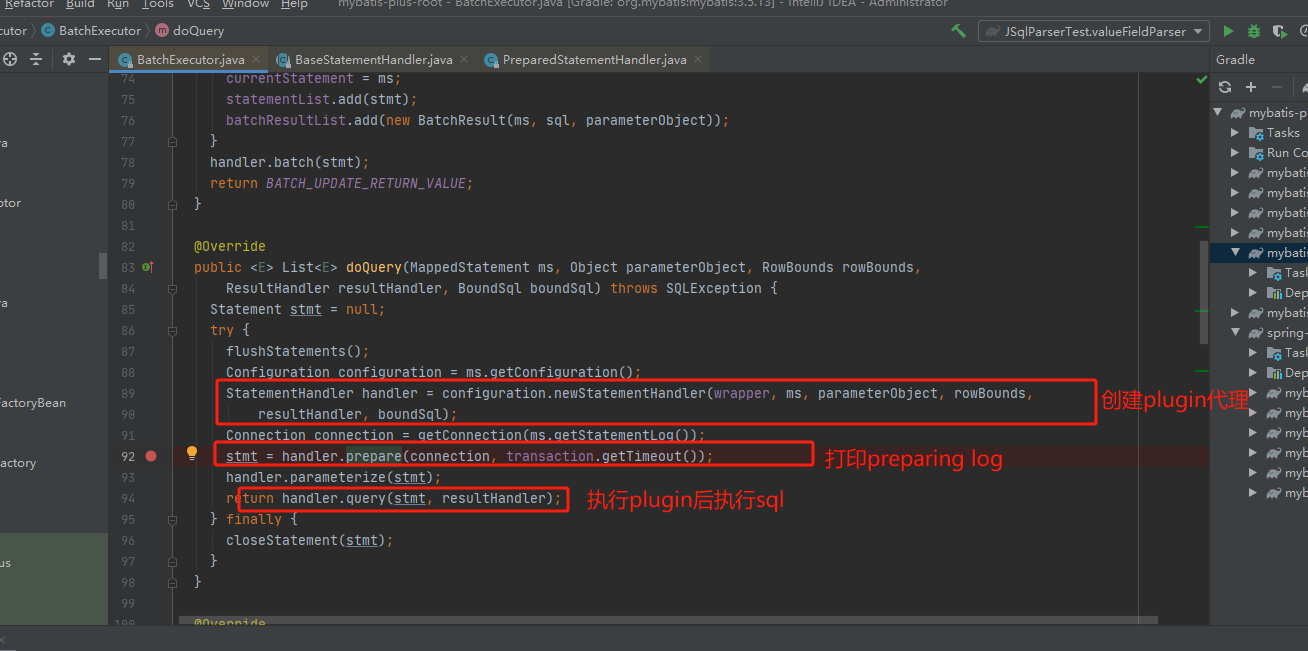Reload all Gradle projects
The width and height of the screenshot is (1308, 651).
tap(1225, 87)
